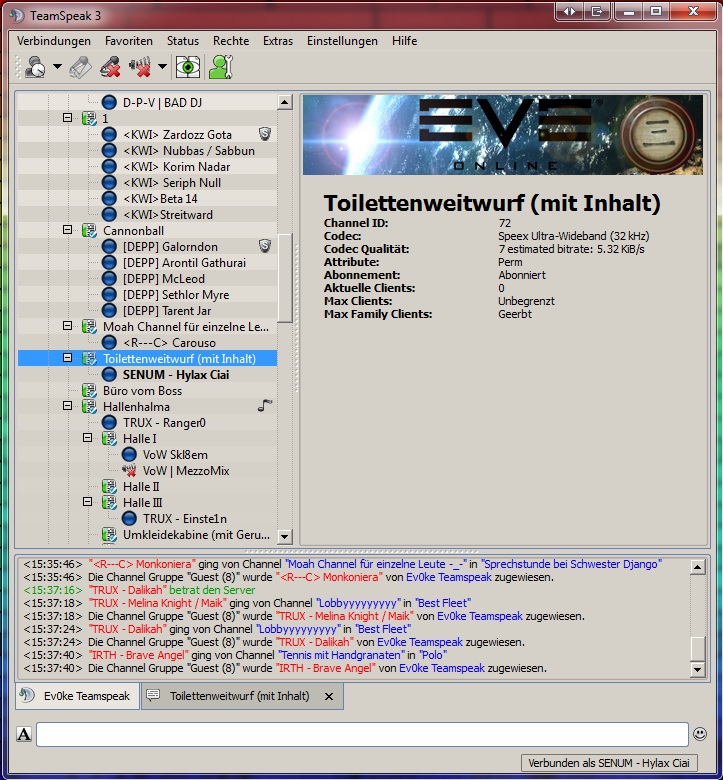Click channel icon of Büro vom Boss
Screen dimensions: 723x780
[x=90, y=390]
